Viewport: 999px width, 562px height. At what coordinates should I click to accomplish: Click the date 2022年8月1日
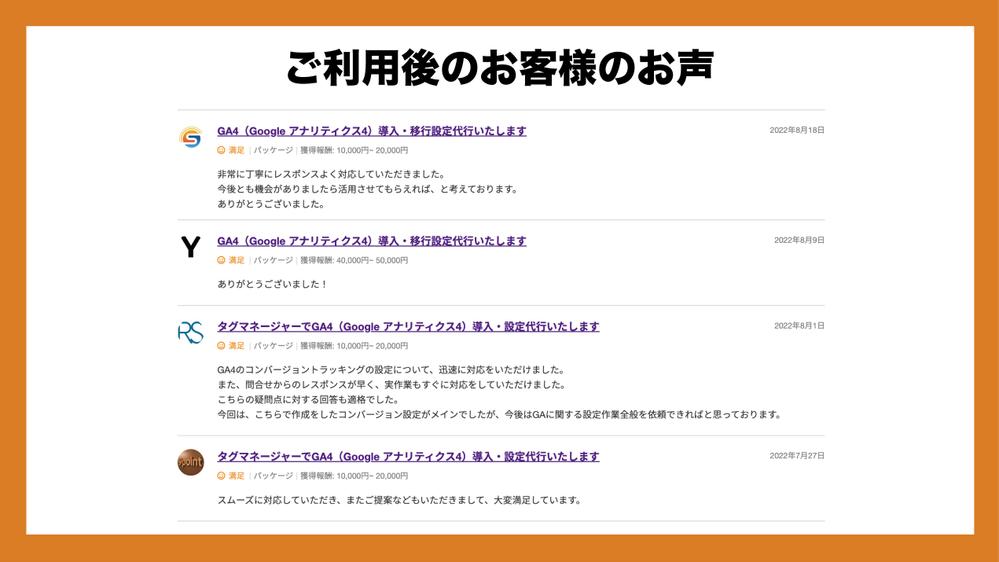[x=799, y=326]
